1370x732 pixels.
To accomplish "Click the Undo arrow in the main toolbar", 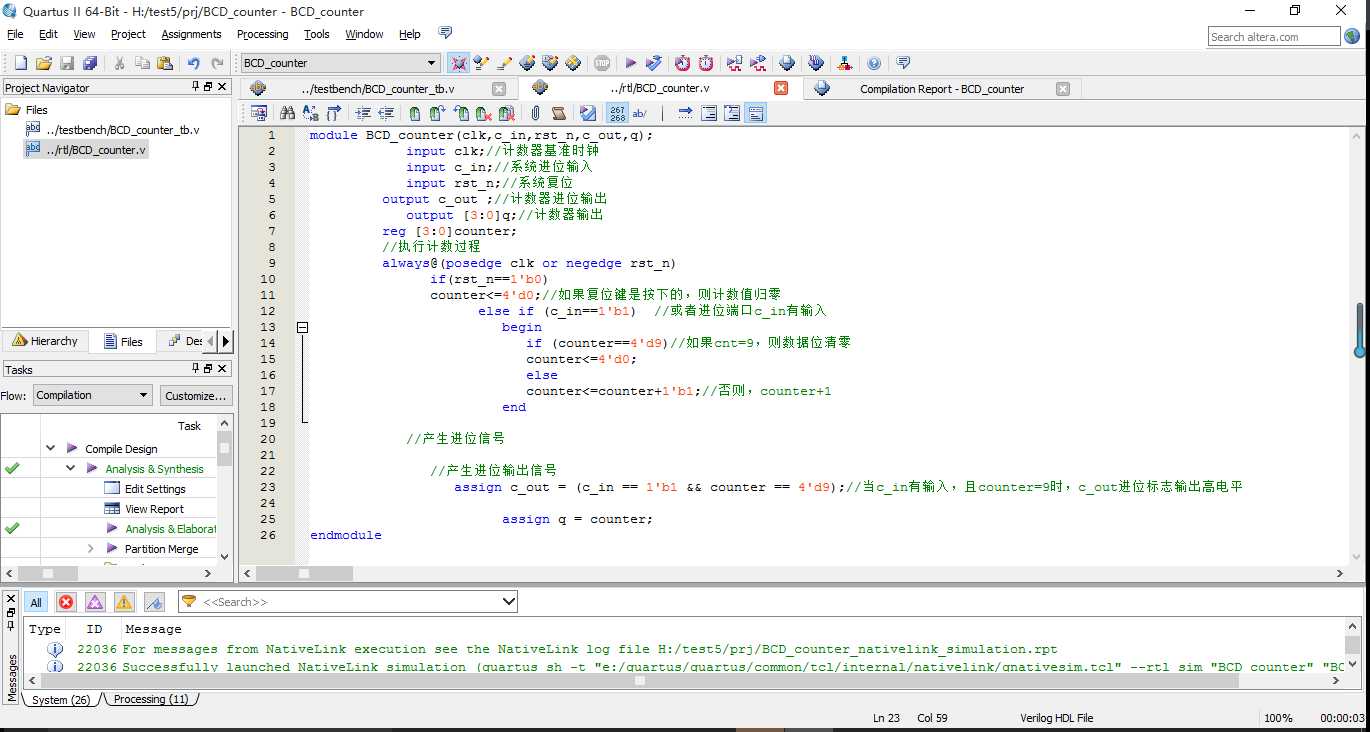I will coord(194,63).
